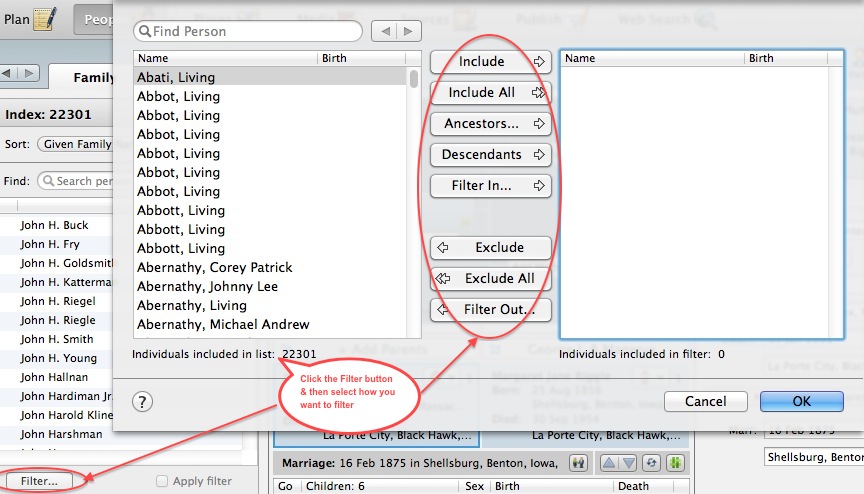Select Abernathy, Corey Patrick
Screen dimensions: 864x494
click(x=270, y=268)
